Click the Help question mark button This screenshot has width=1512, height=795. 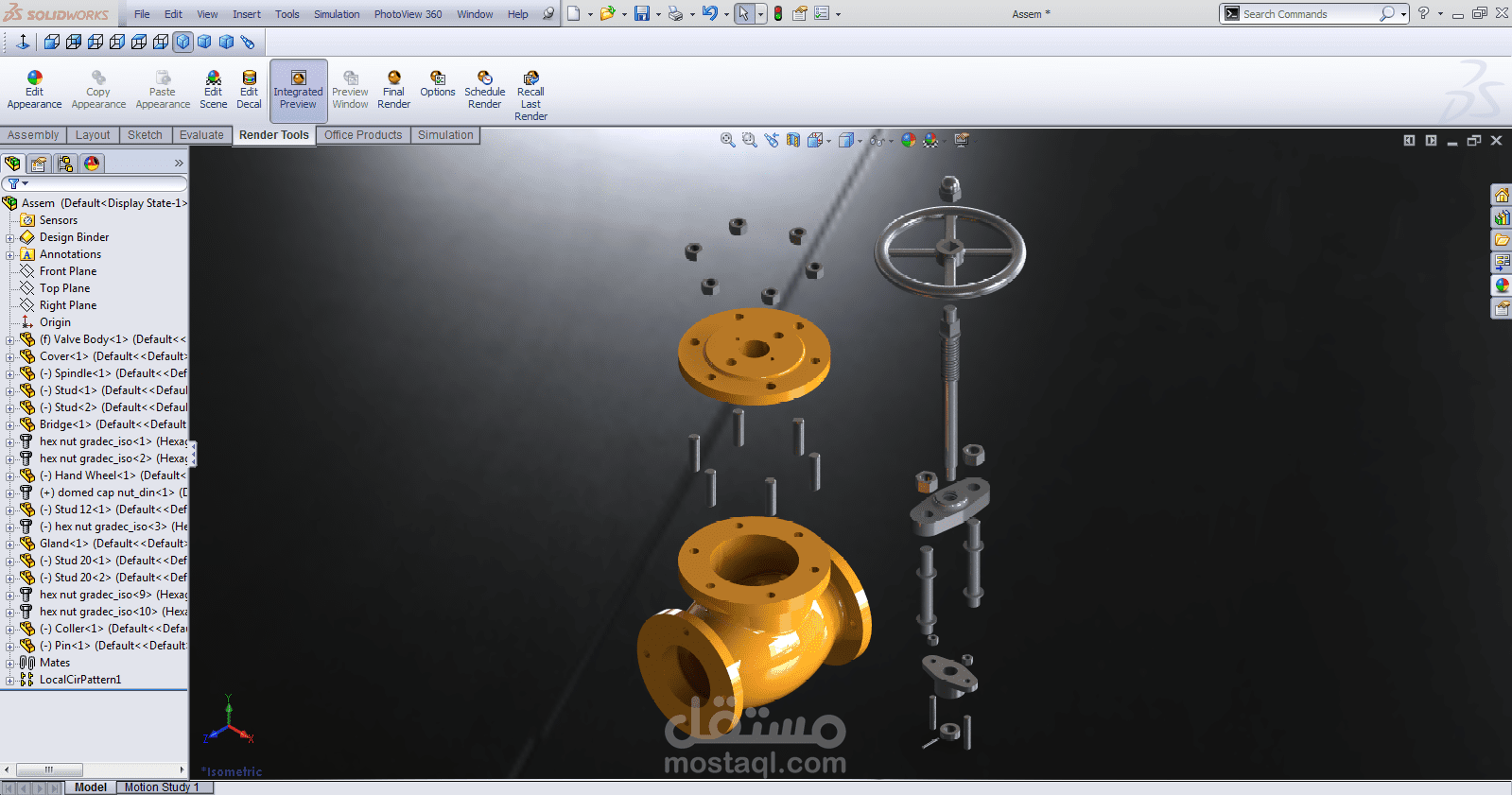click(1423, 13)
